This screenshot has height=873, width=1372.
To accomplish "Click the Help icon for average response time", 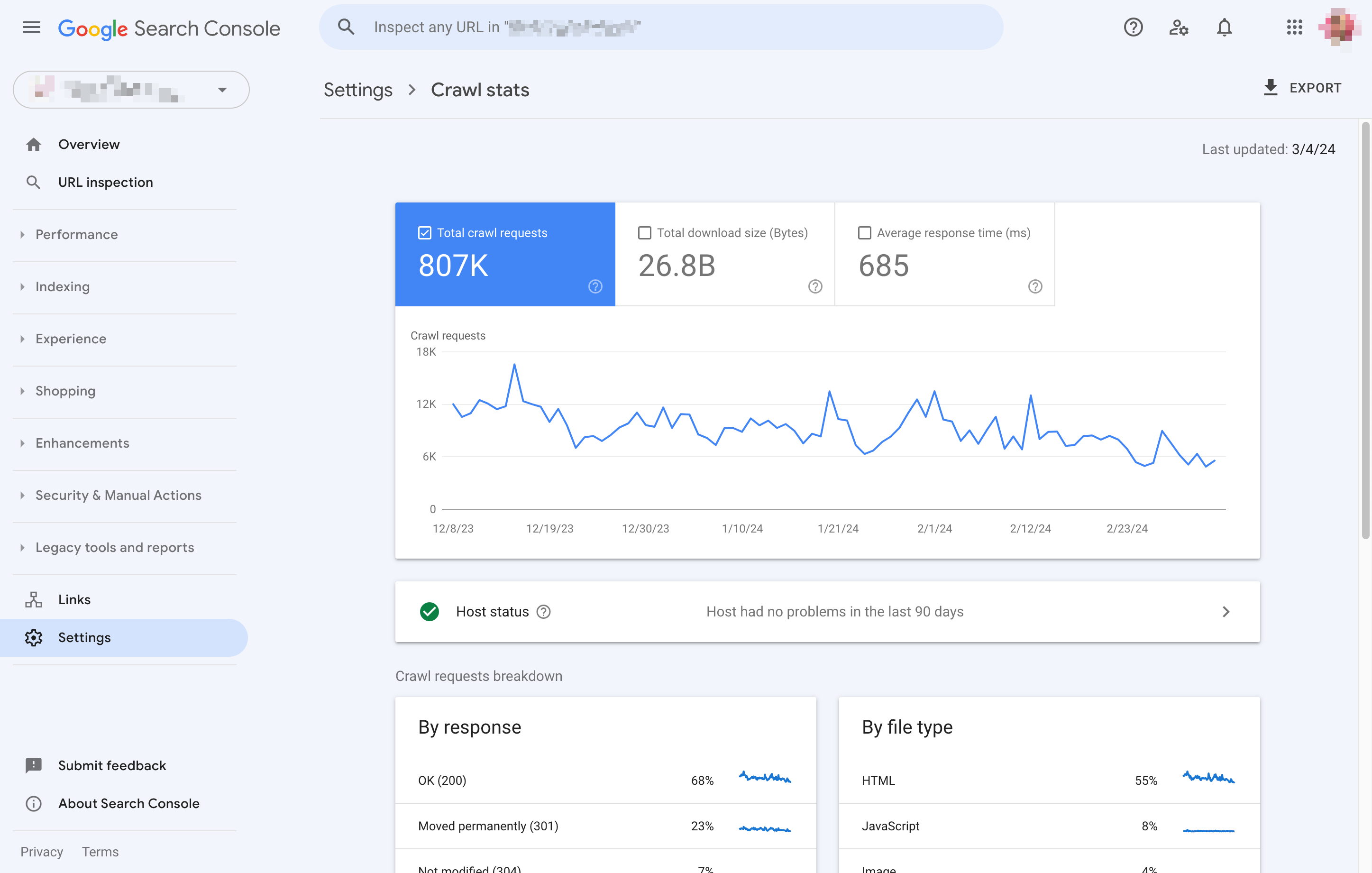I will pyautogui.click(x=1034, y=287).
